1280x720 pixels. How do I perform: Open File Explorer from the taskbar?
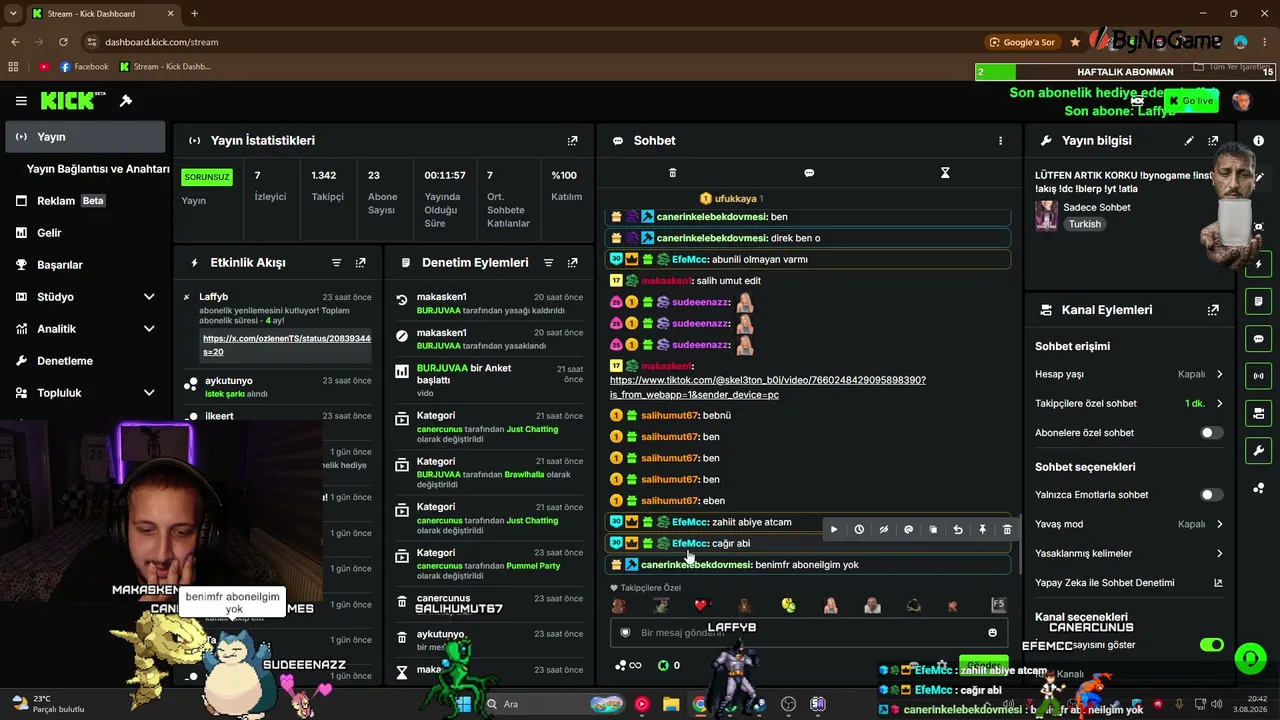[670, 704]
